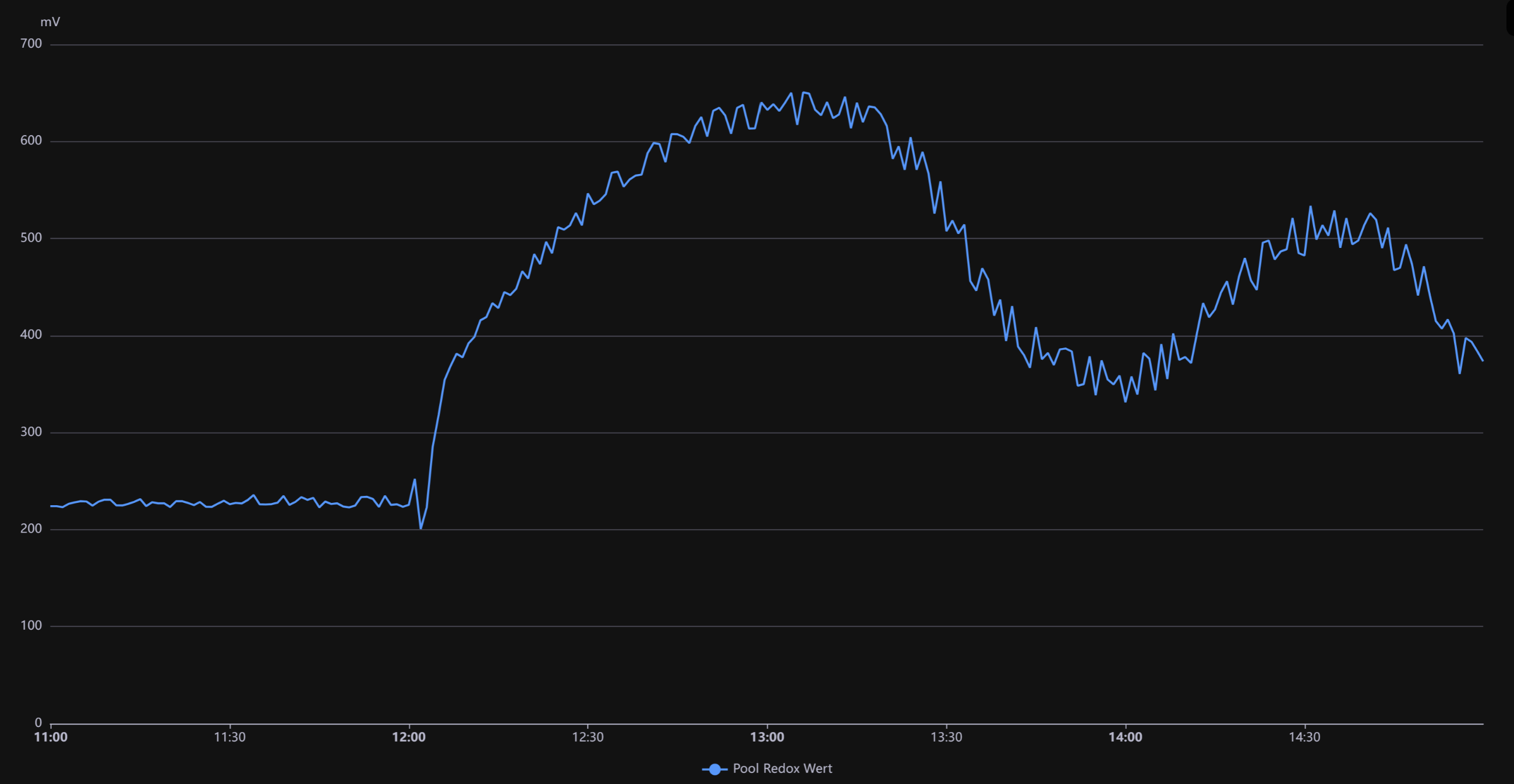Click the mV unit label
The image size is (1514, 784).
[x=50, y=22]
